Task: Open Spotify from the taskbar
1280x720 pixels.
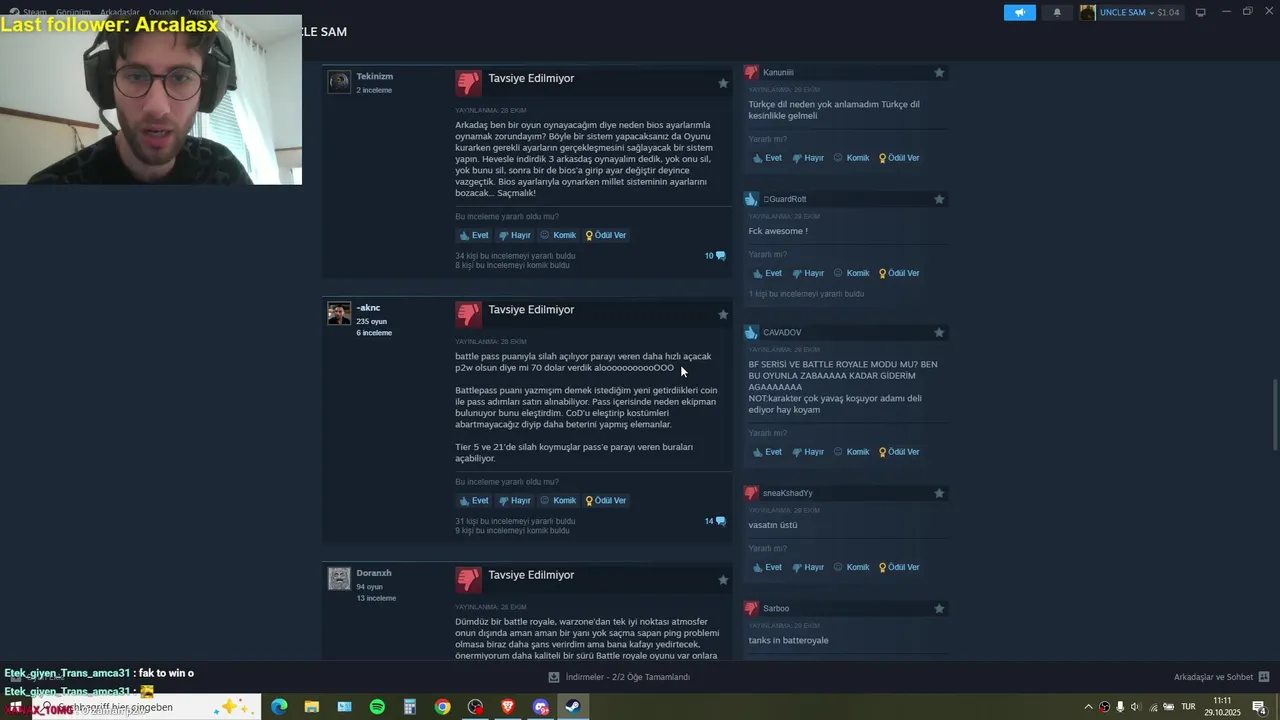Action: pyautogui.click(x=377, y=707)
